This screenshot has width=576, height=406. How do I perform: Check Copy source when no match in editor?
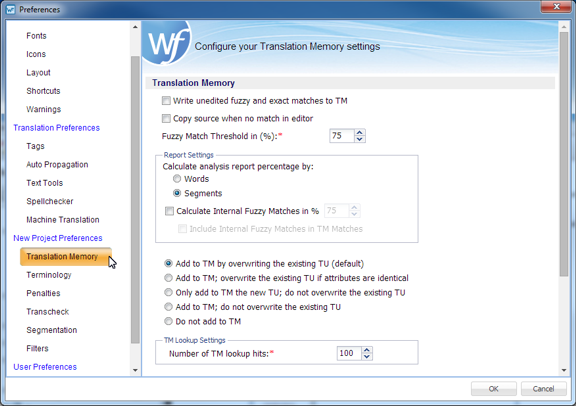click(166, 118)
